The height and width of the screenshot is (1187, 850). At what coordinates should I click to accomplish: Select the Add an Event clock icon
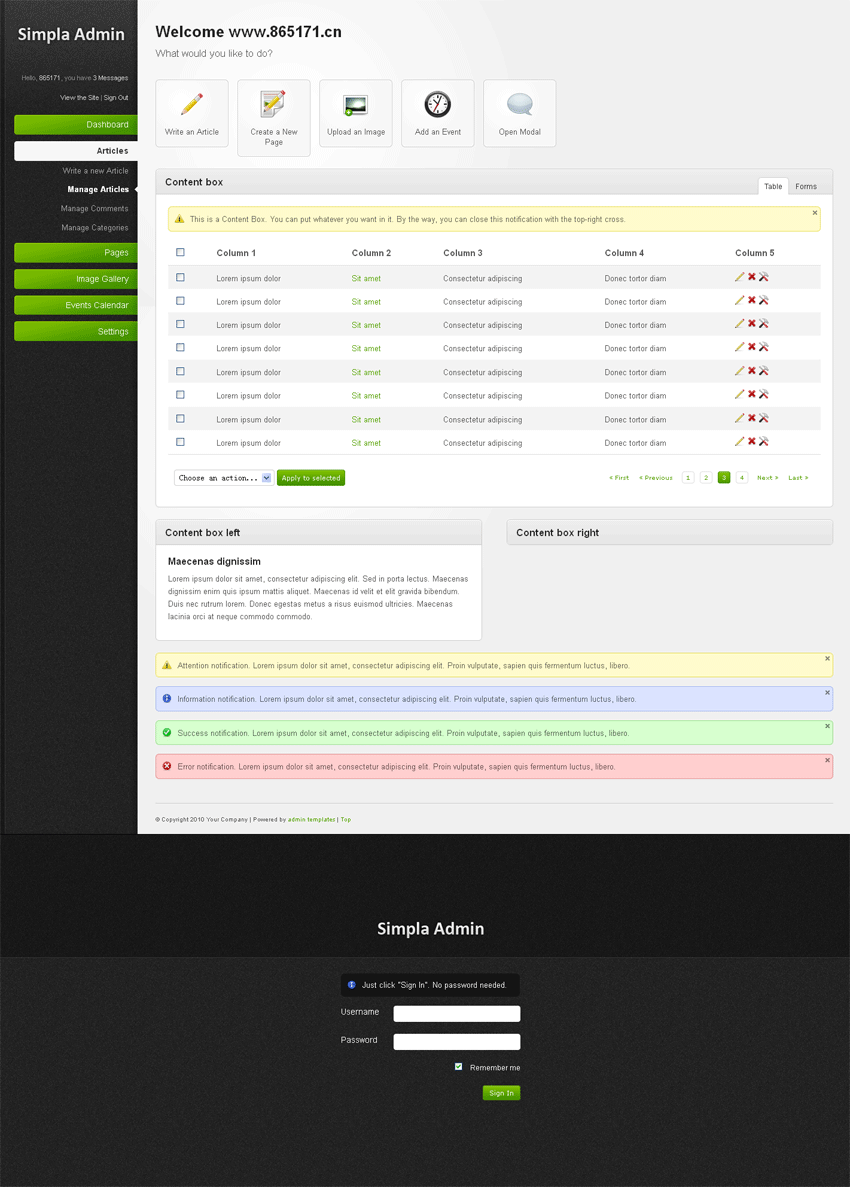point(437,104)
